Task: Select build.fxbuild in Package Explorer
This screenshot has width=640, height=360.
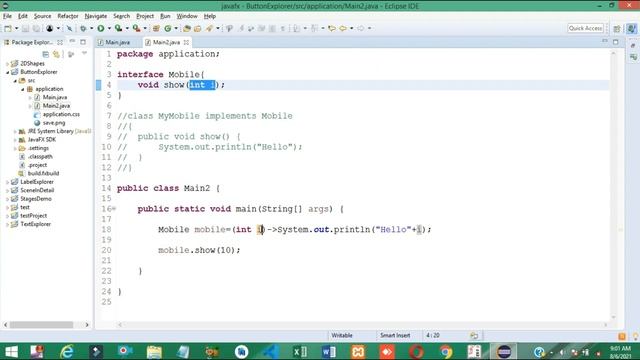Action: [43, 173]
